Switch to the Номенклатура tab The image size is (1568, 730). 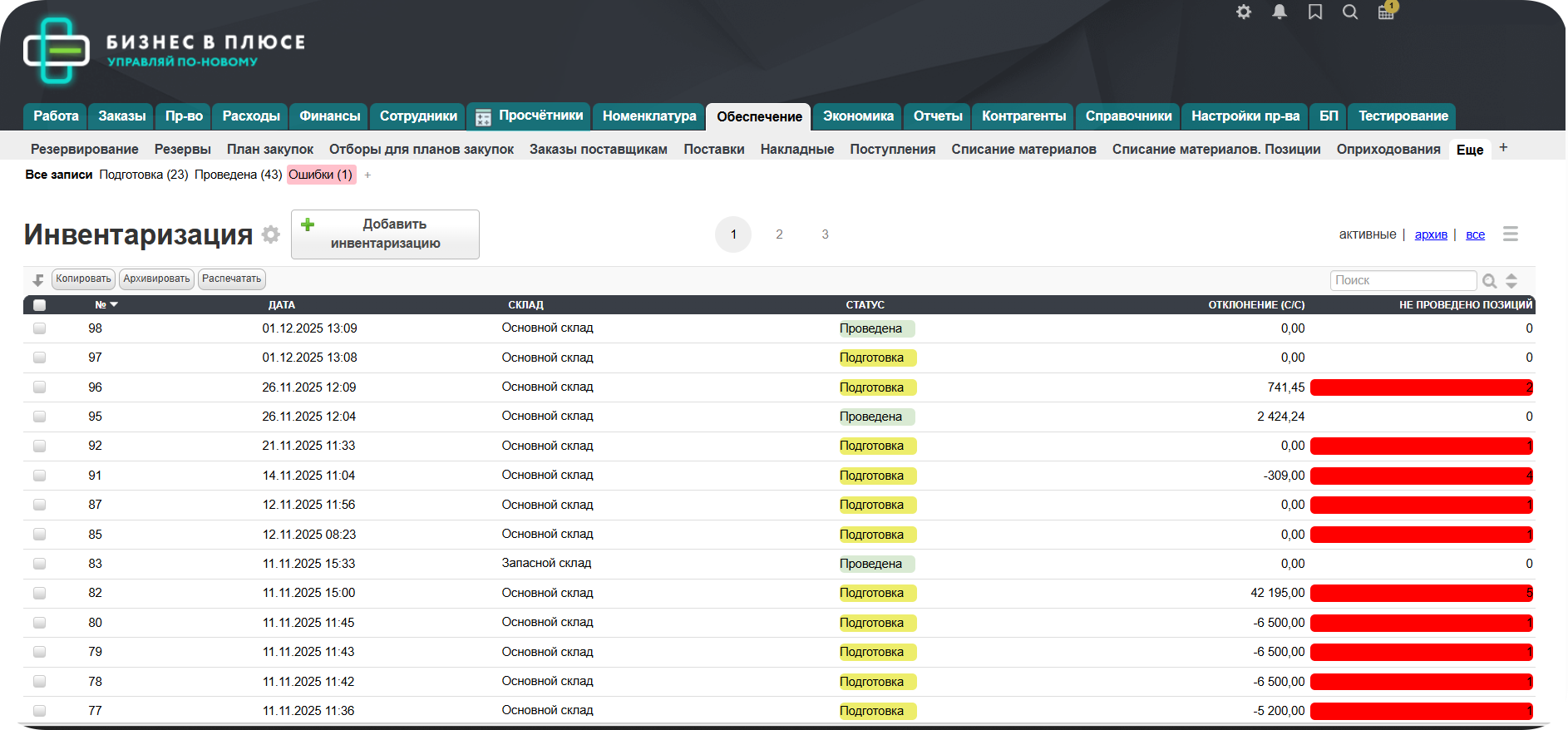pos(649,116)
